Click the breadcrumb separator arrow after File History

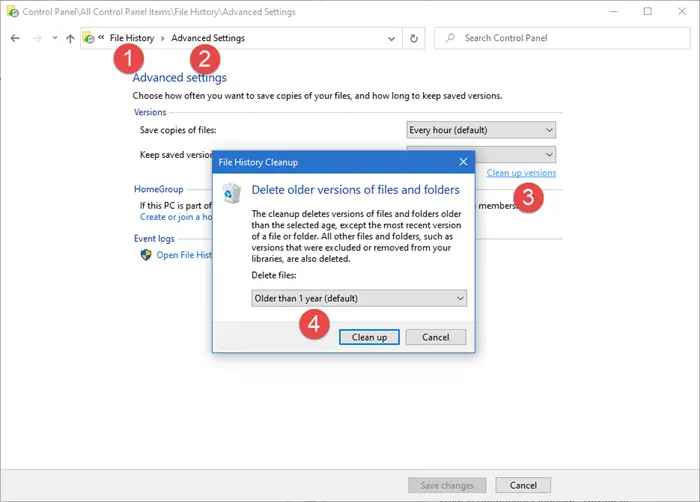coord(162,38)
